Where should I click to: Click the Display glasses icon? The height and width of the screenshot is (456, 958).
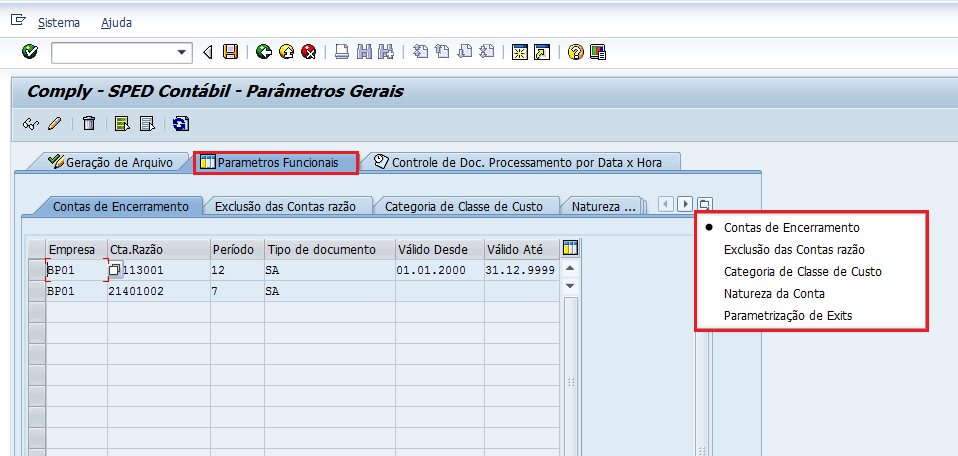tap(31, 124)
